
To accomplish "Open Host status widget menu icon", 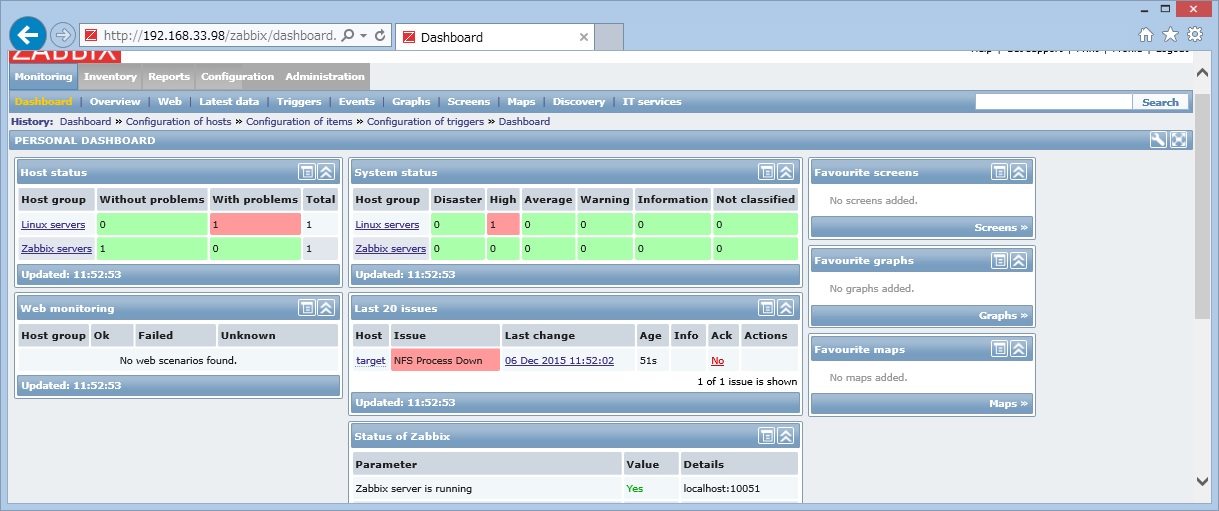I will [307, 172].
